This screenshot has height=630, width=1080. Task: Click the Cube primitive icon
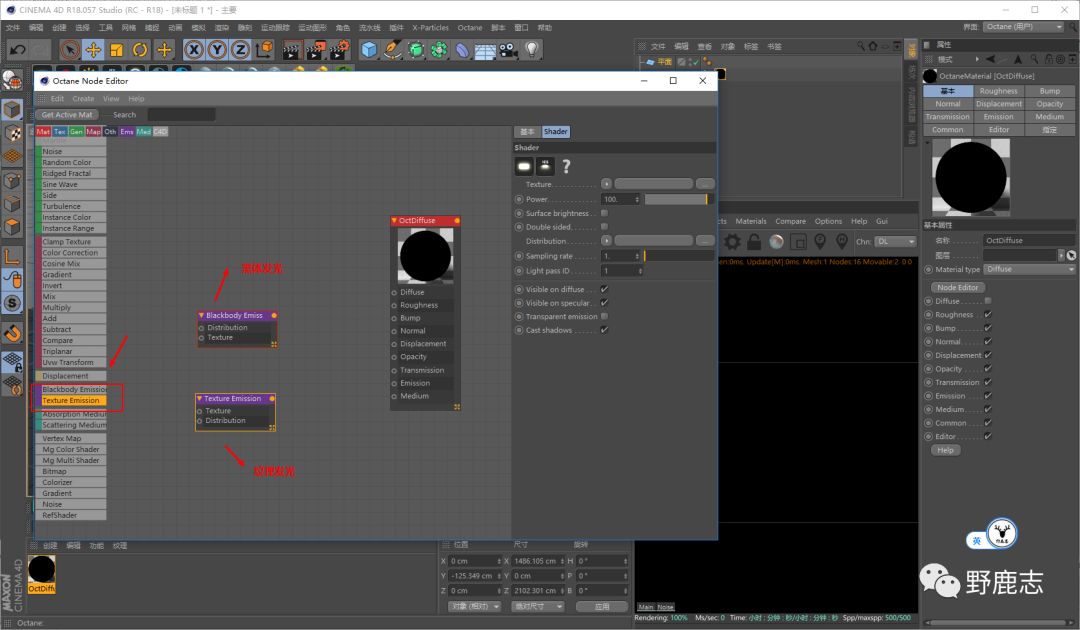pos(369,49)
